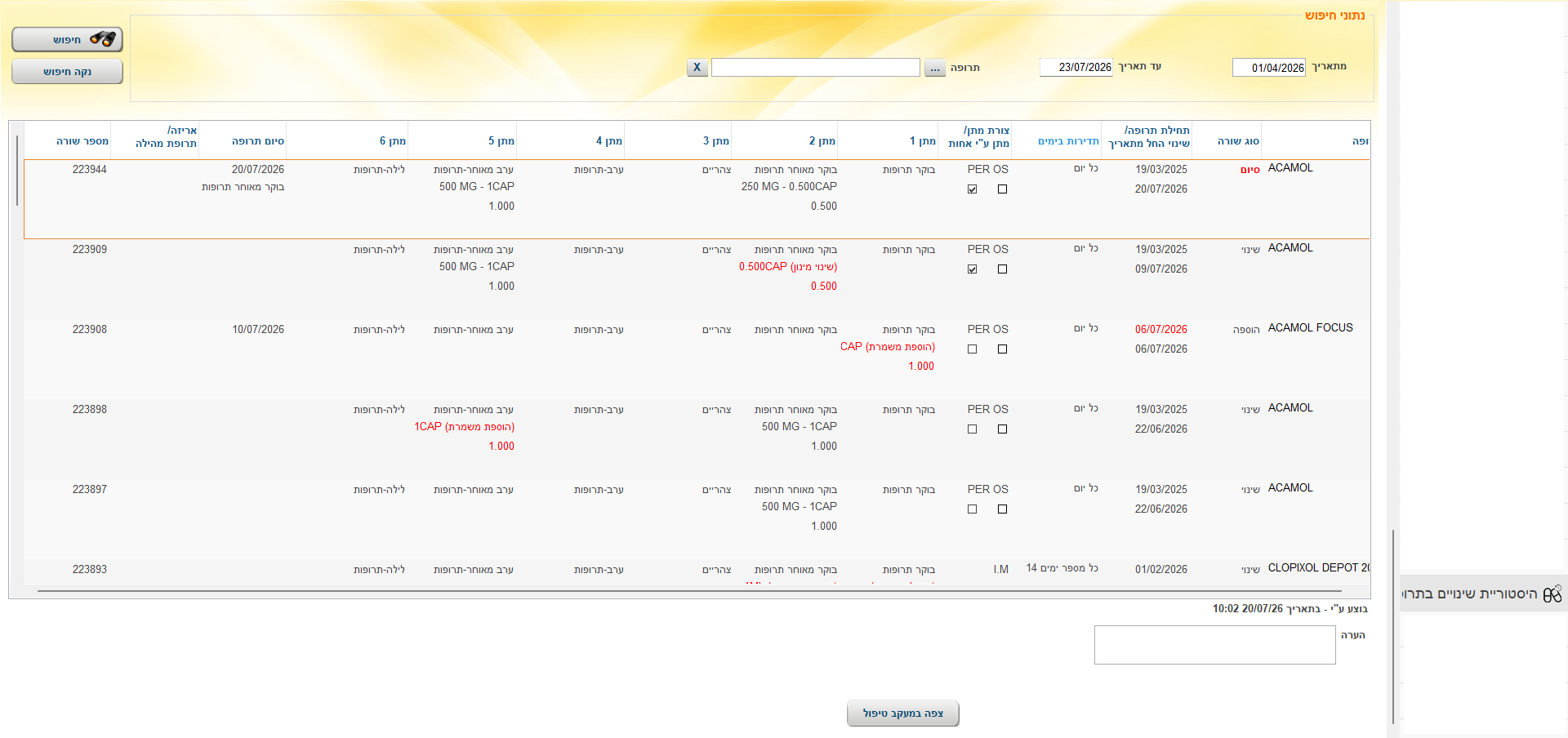
Task: Click the 'מתן 6' column header
Action: [x=393, y=141]
